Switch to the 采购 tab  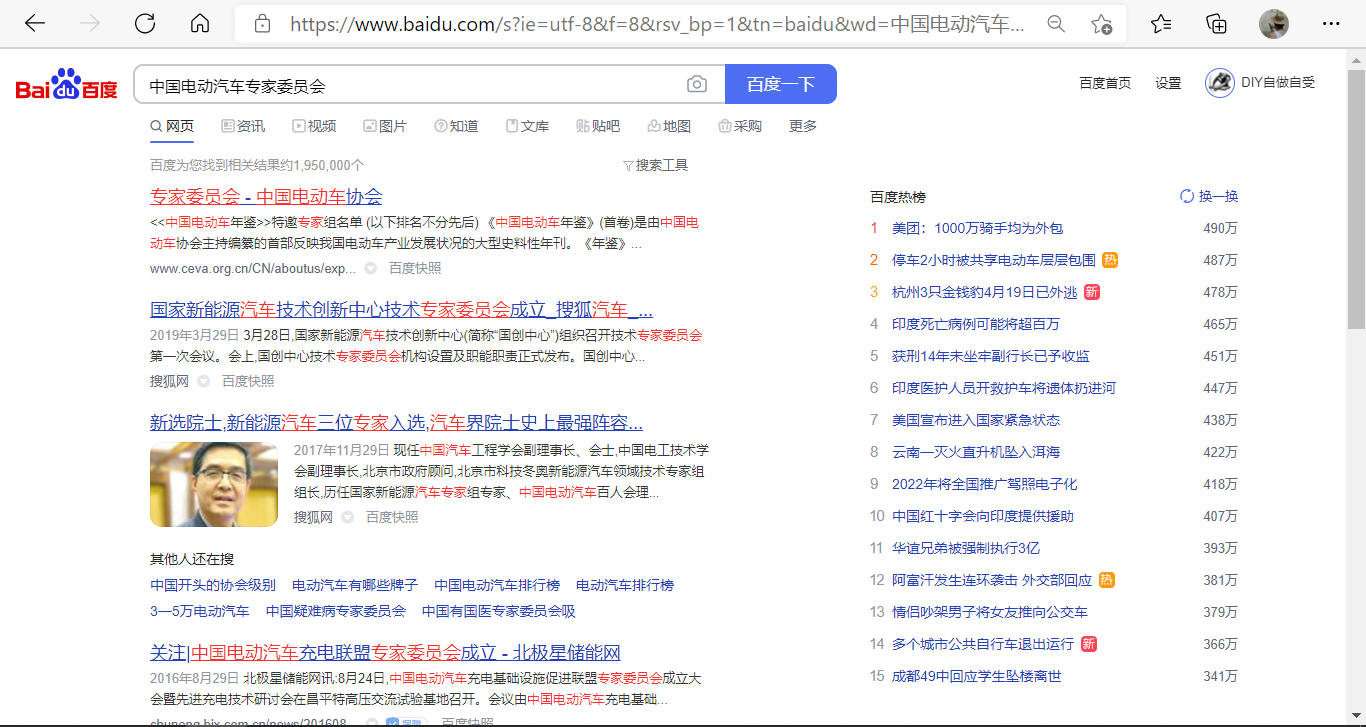coord(740,126)
